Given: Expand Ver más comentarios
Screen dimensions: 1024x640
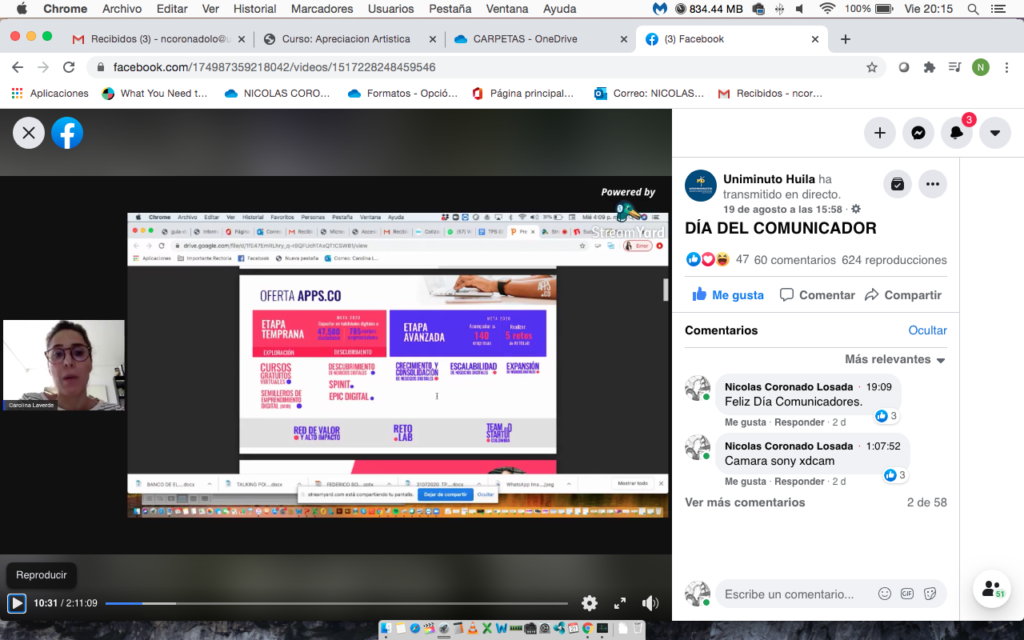Looking at the screenshot, I should pyautogui.click(x=744, y=502).
